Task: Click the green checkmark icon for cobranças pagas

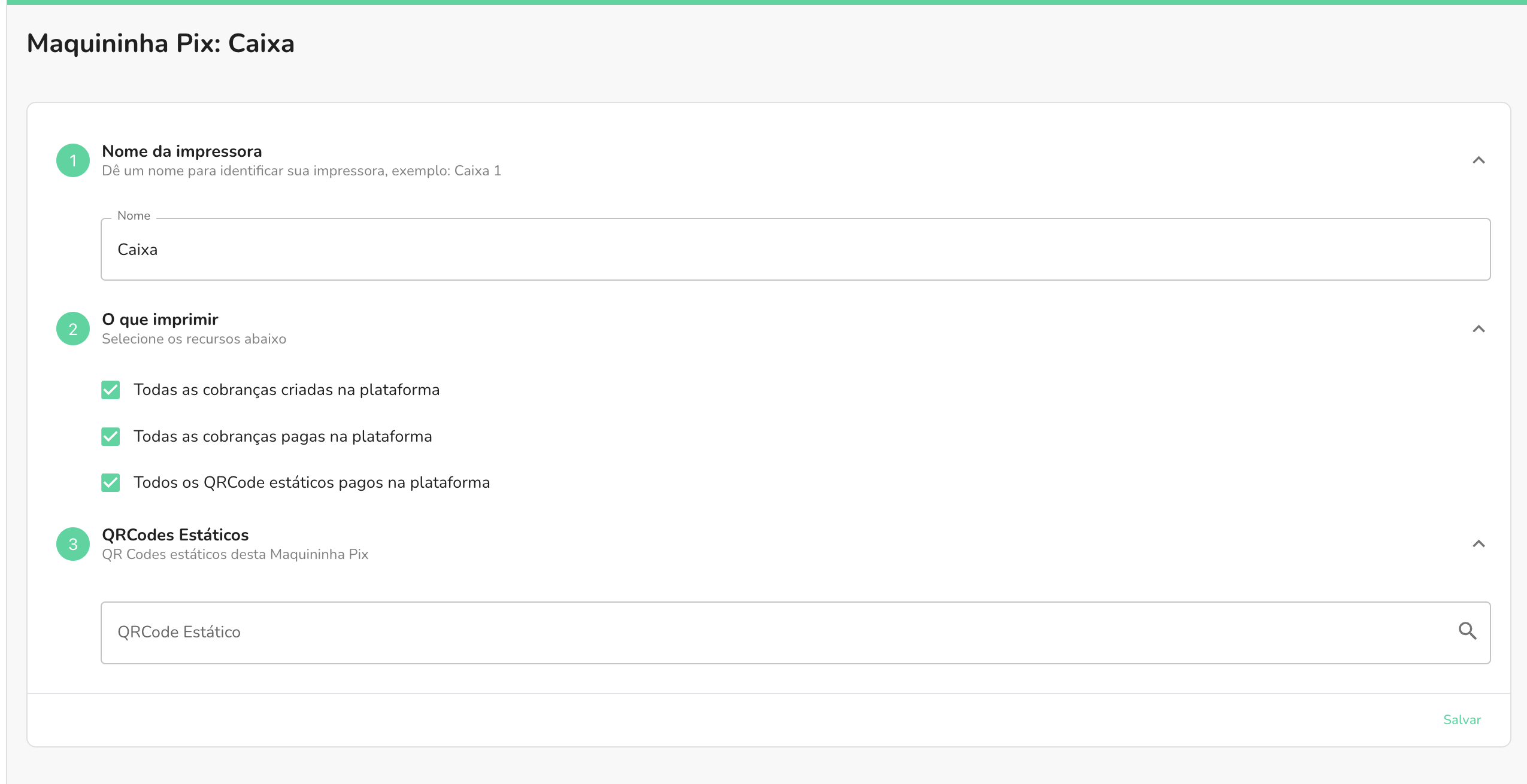Action: click(111, 436)
